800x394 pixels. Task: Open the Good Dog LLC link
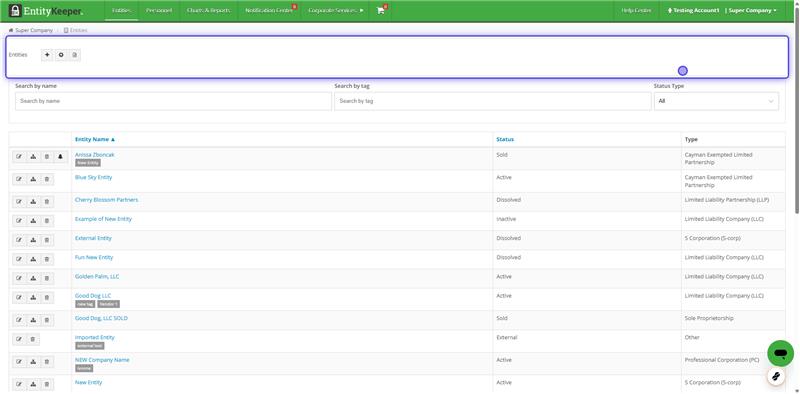tap(93, 296)
